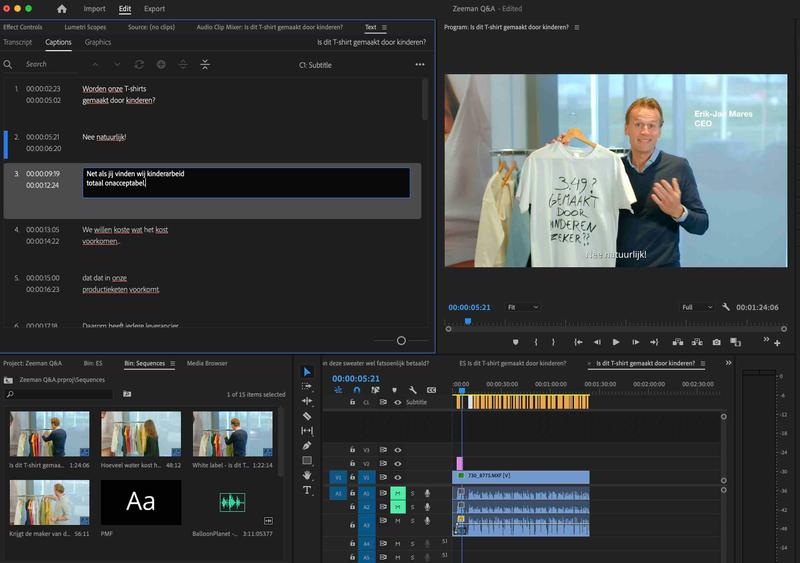Unmute track A2
The image size is (800, 563).
[x=397, y=507]
